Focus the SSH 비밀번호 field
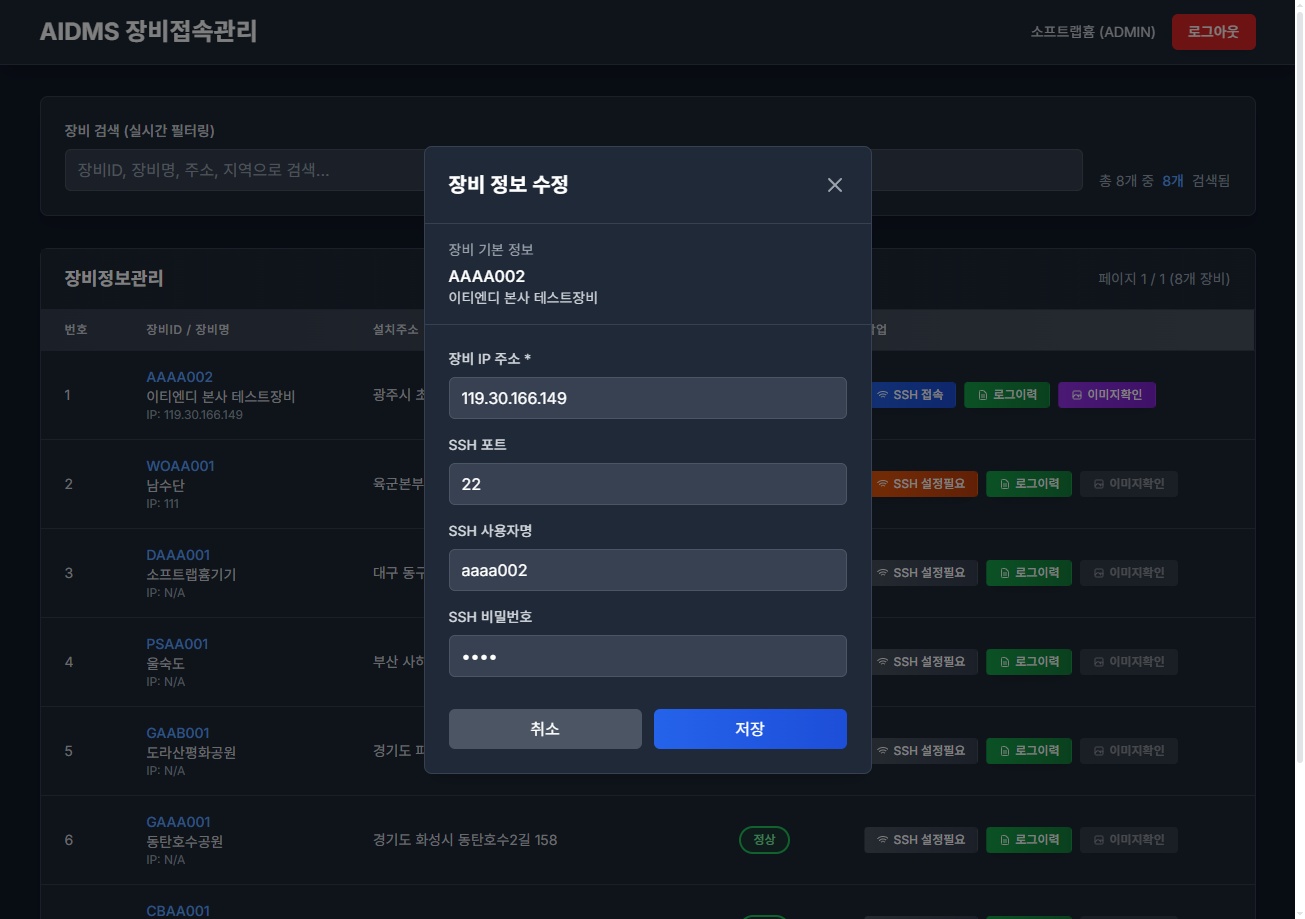1305x919 pixels. [648, 656]
